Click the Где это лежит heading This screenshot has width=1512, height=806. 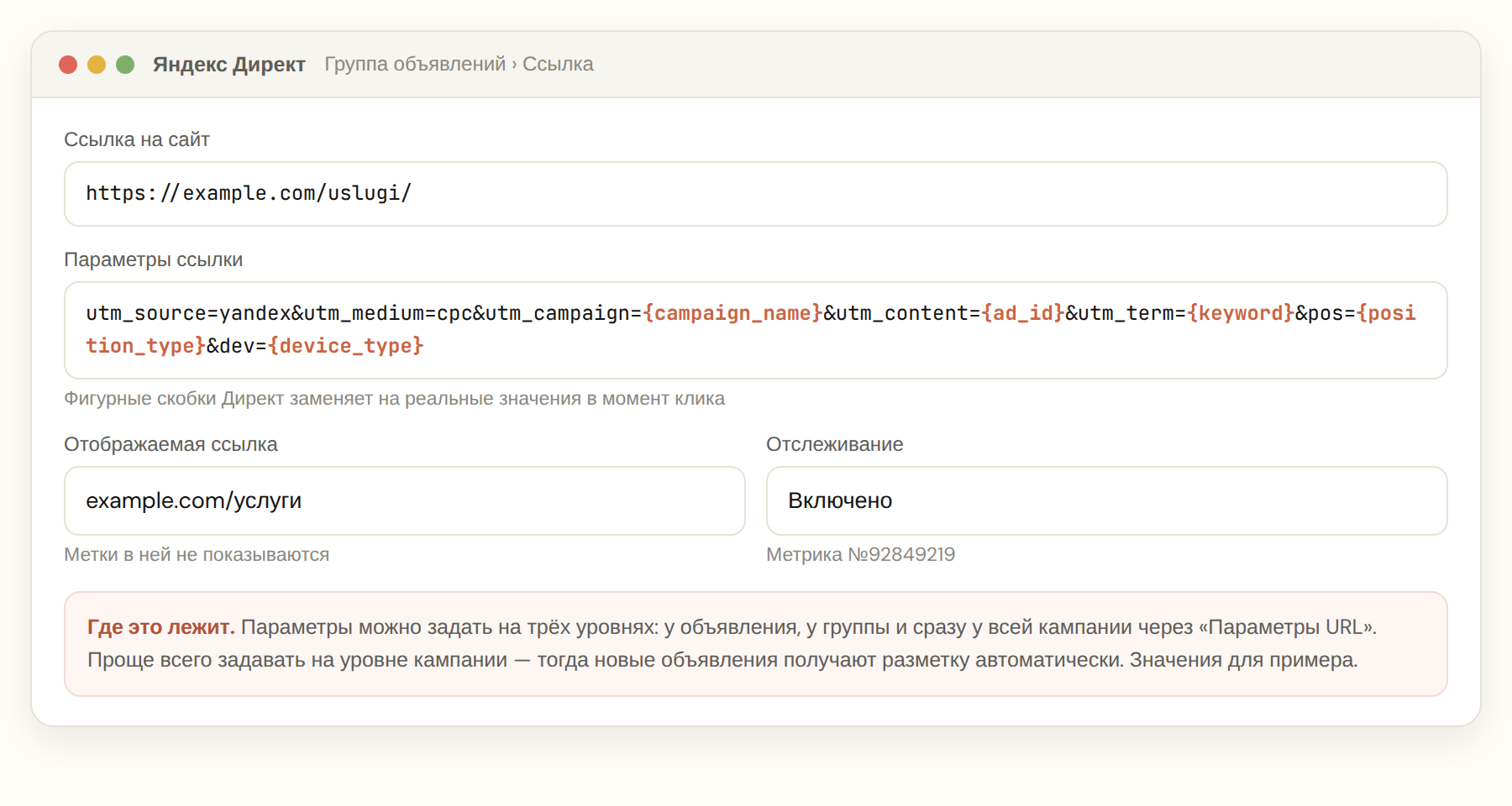pyautogui.click(x=160, y=627)
